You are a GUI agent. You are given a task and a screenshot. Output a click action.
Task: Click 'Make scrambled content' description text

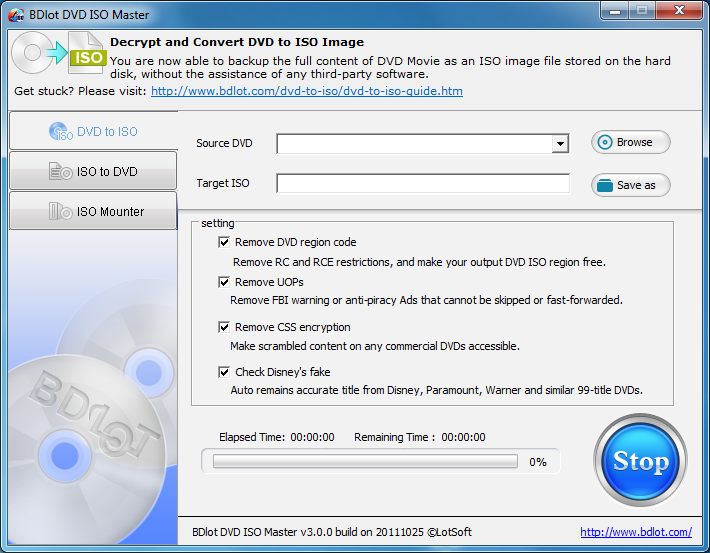tap(374, 346)
